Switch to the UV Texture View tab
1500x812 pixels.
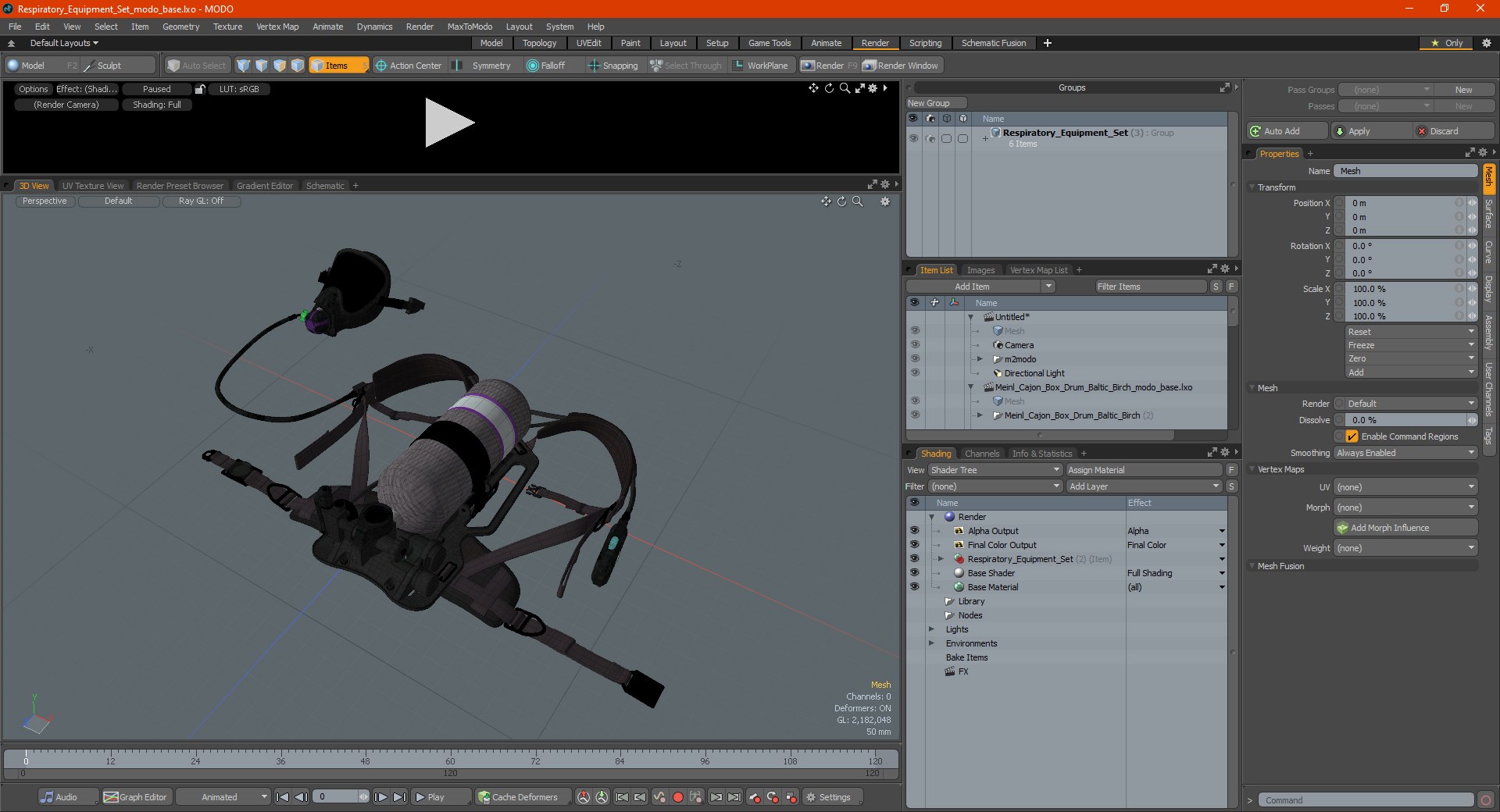[93, 186]
